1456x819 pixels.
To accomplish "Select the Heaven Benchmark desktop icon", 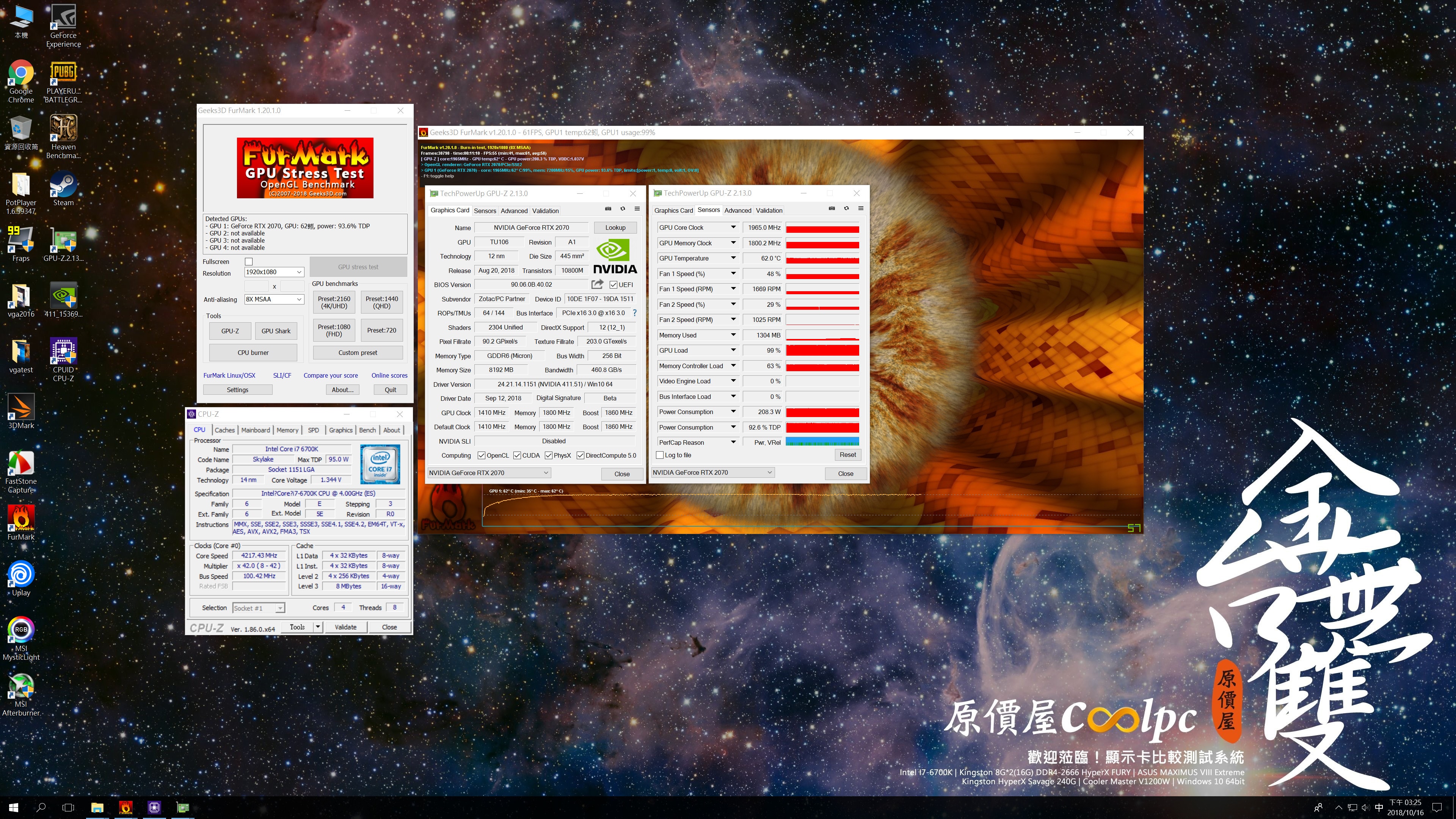I will coord(63,137).
